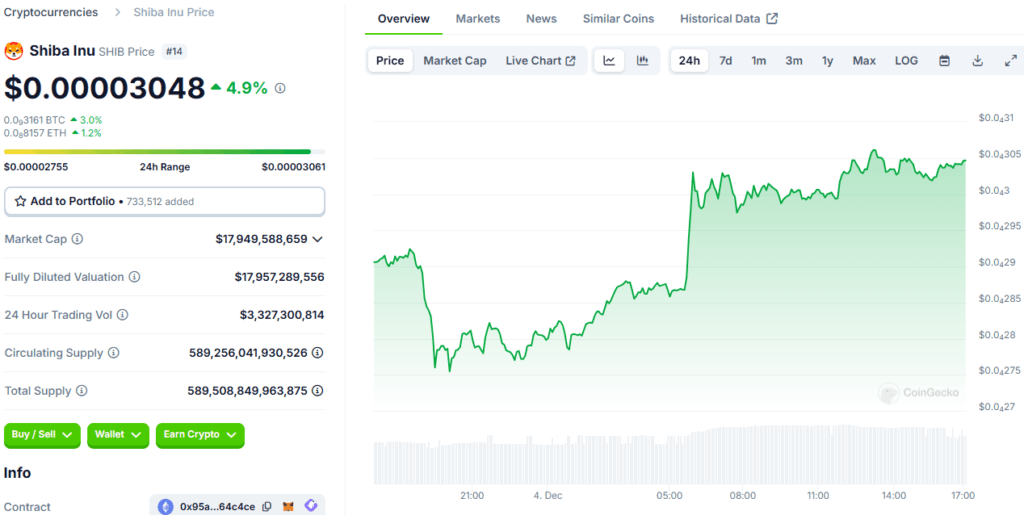
Task: Click trading volume value $3,327,300,814
Action: tap(281, 315)
